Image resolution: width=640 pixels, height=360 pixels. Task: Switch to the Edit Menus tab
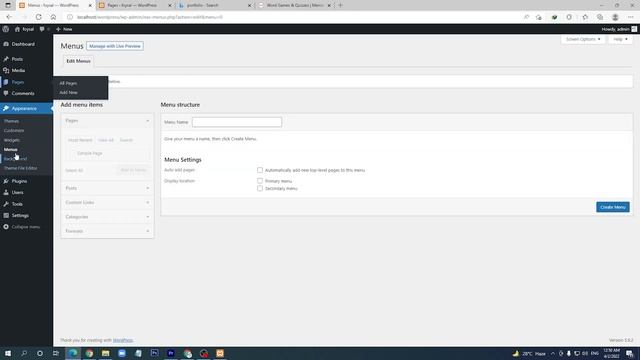78,61
